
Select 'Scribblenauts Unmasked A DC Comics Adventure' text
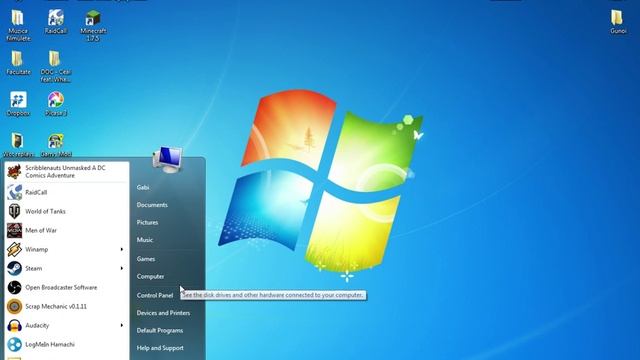coord(65,171)
